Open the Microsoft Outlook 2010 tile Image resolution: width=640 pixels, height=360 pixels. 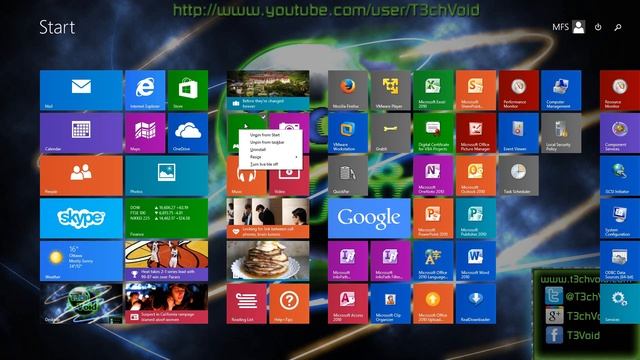tap(476, 176)
